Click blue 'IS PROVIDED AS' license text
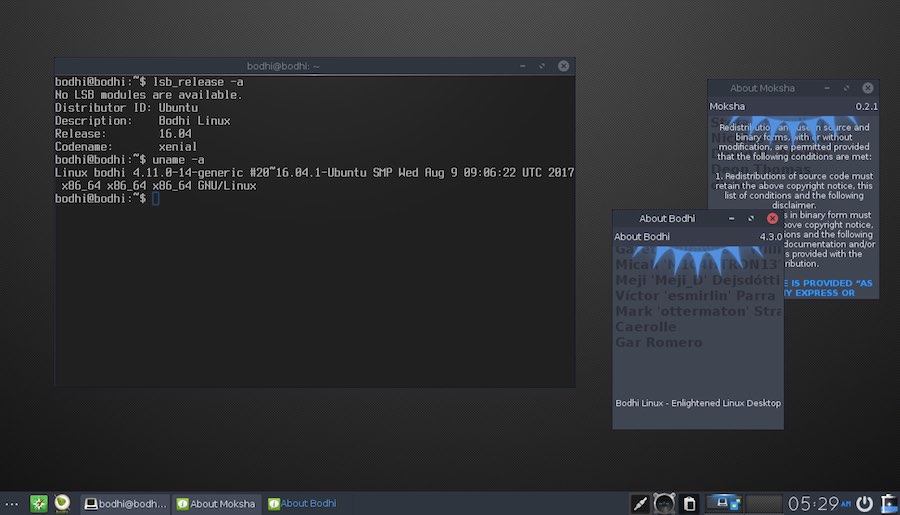Screen dimensions: 900x515 point(827,283)
